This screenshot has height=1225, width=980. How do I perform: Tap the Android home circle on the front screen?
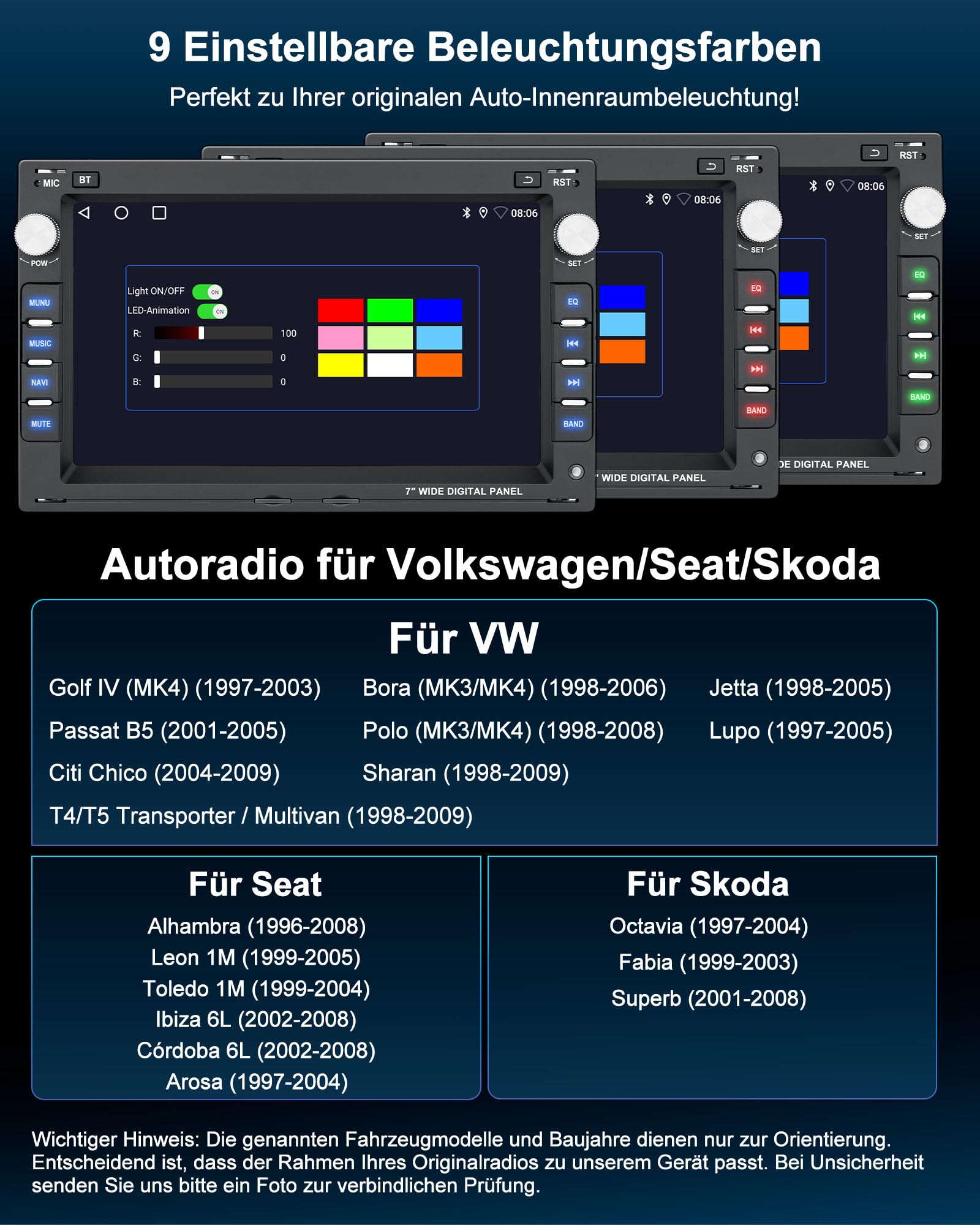tap(121, 213)
